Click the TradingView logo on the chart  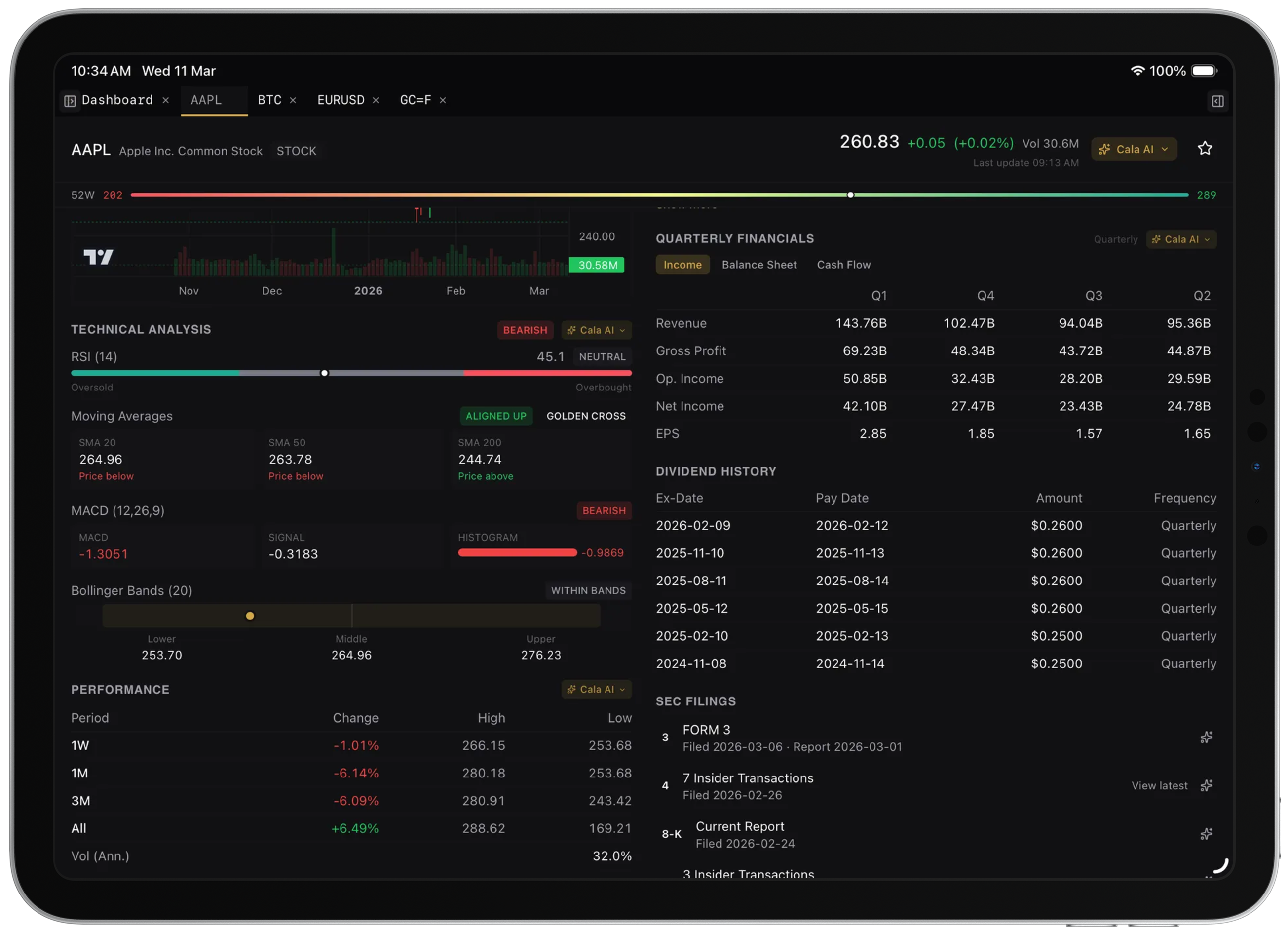pos(99,257)
